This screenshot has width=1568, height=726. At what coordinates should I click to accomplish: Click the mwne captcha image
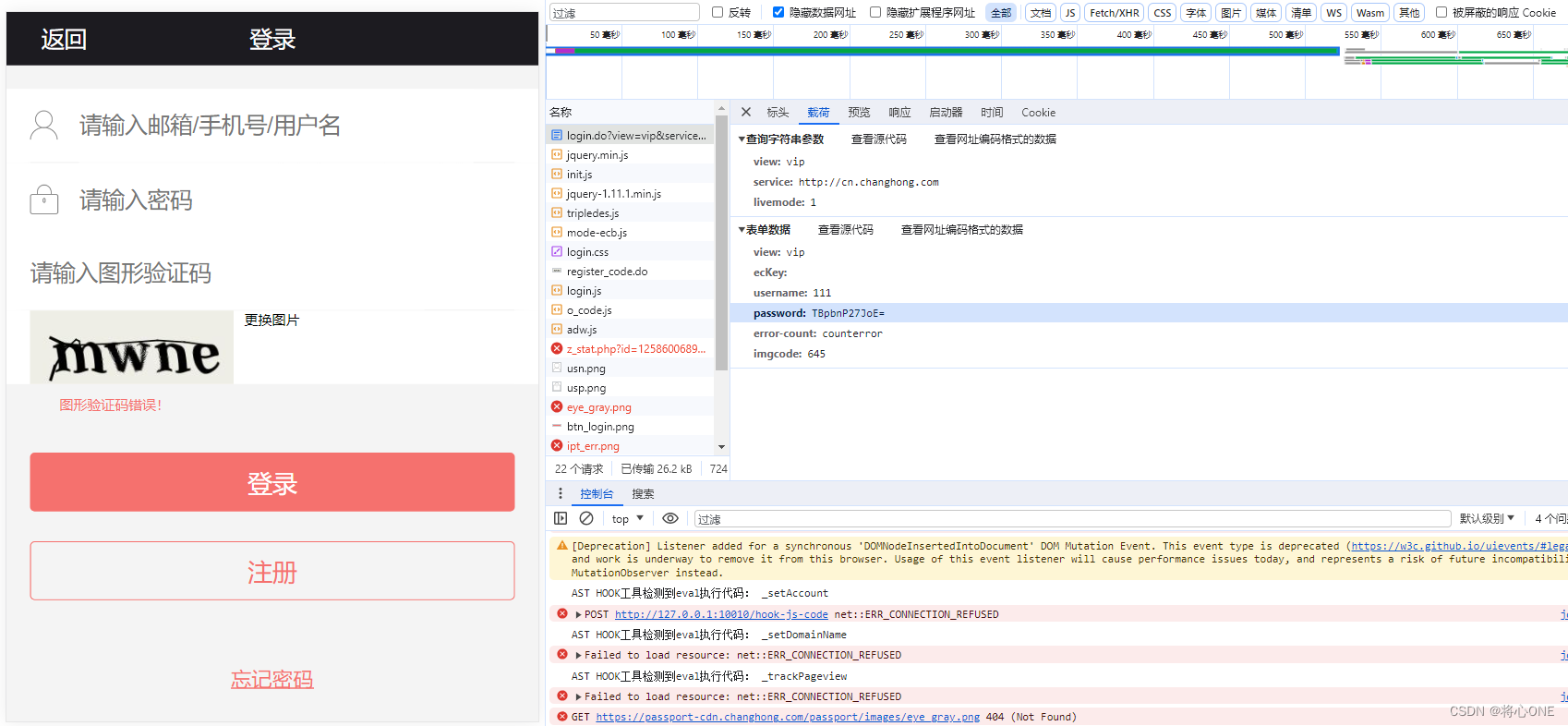click(x=132, y=347)
